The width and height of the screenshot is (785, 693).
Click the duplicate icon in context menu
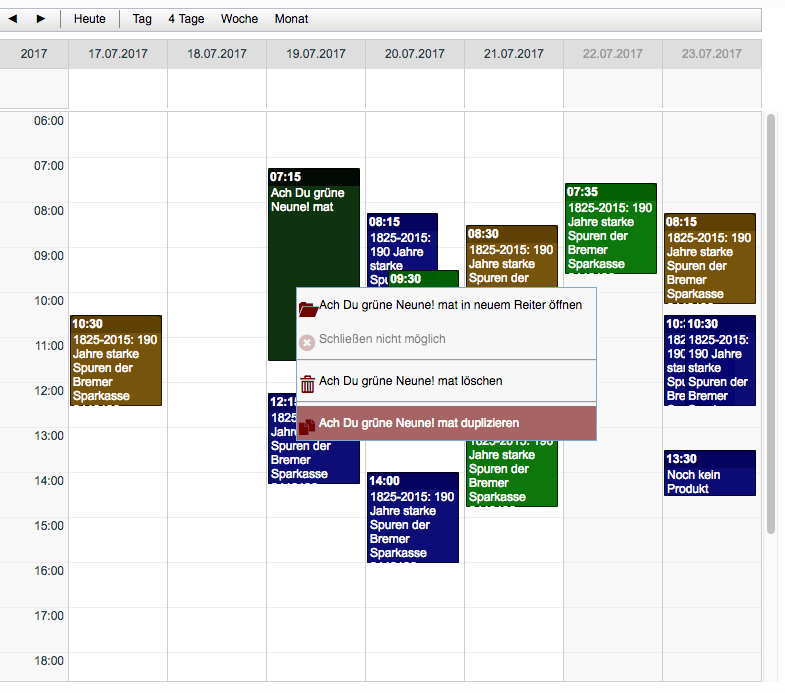point(308,424)
